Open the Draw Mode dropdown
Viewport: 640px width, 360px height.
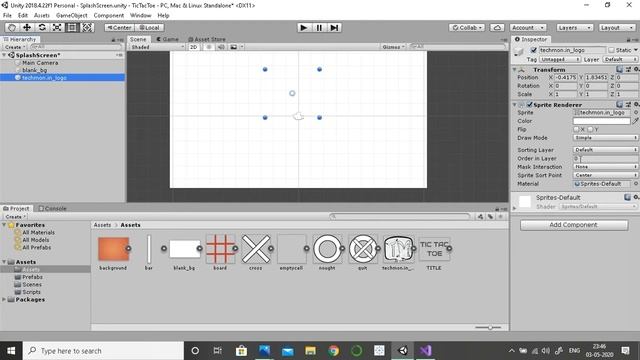point(605,138)
